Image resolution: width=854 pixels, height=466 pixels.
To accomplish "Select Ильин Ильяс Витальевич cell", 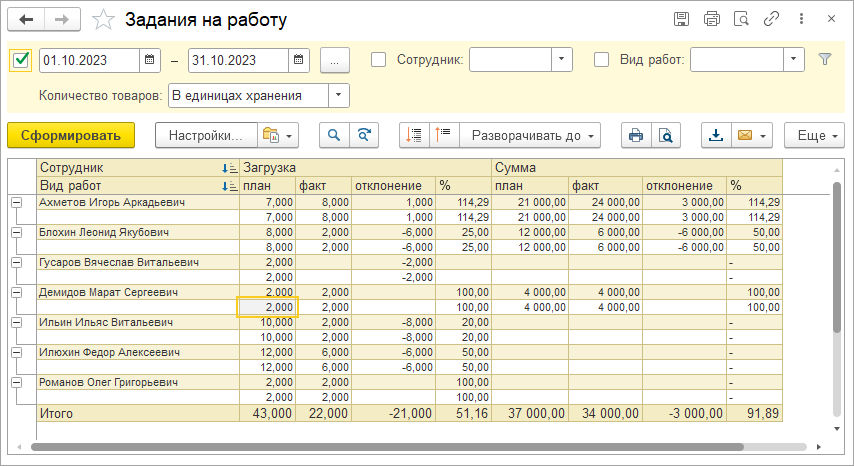I will (138, 322).
